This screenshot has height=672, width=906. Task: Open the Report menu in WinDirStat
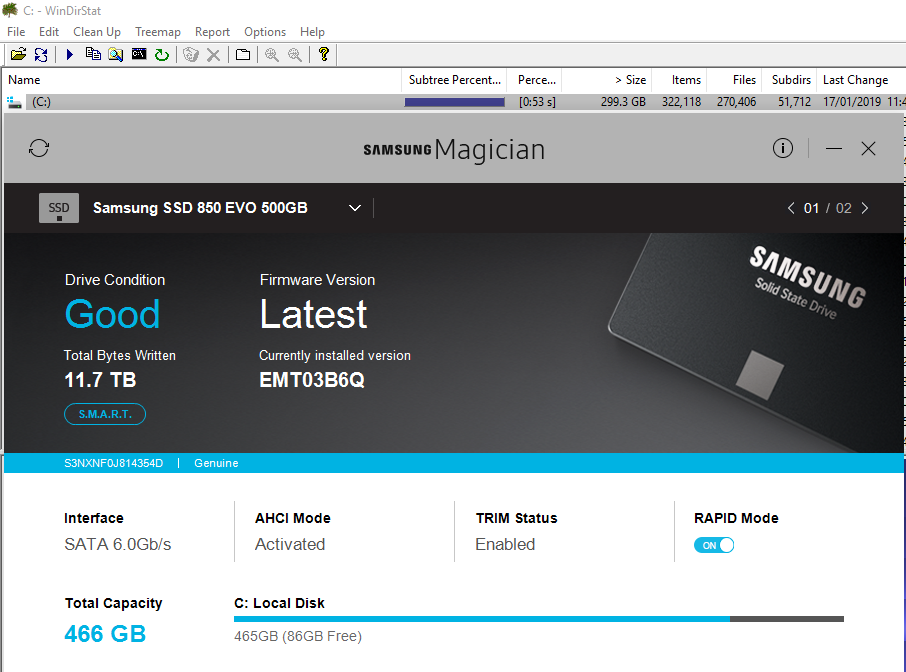tap(212, 32)
